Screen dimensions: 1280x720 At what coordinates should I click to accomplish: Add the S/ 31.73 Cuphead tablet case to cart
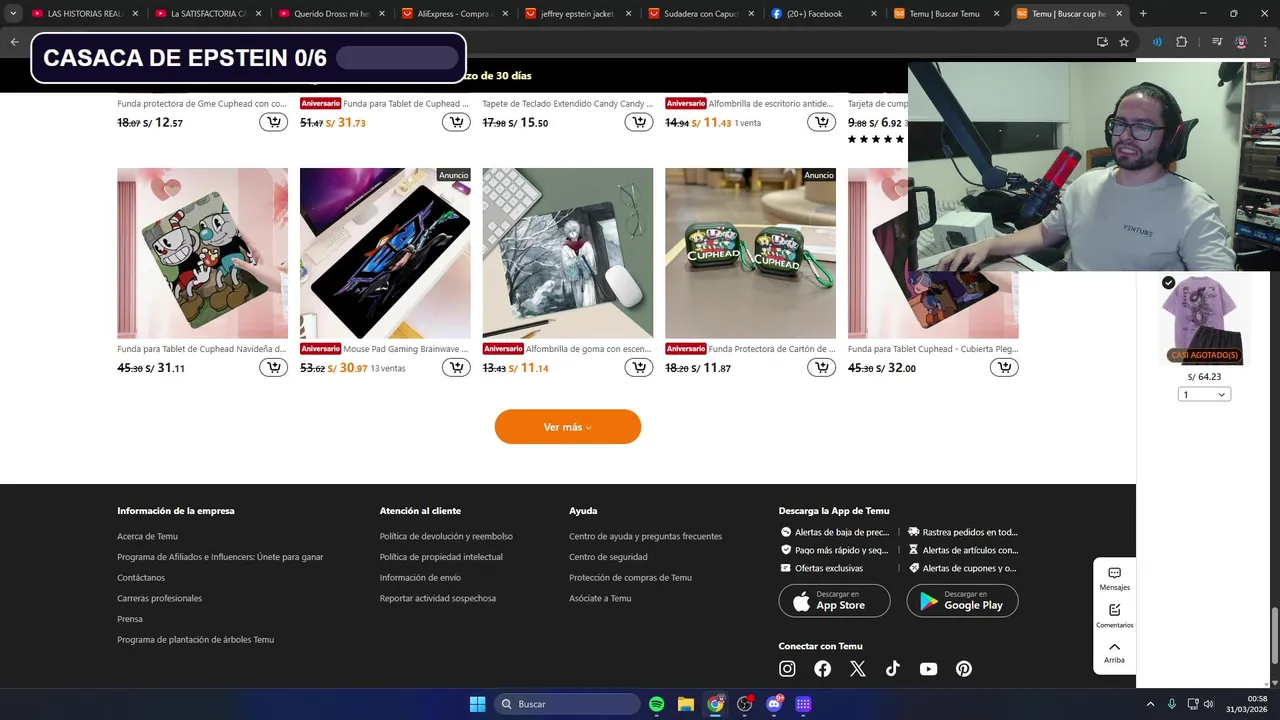(x=456, y=122)
